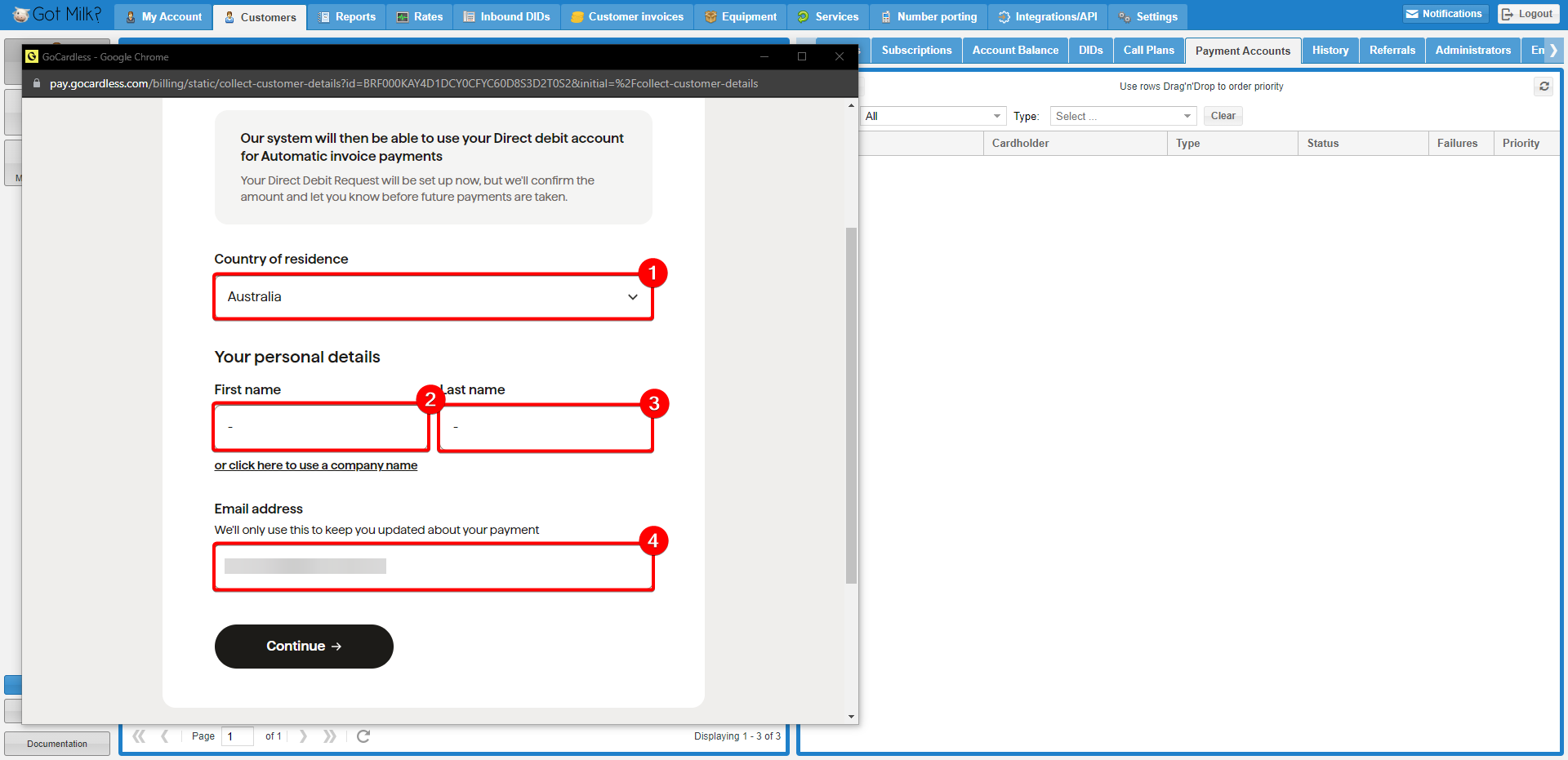Screen dimensions: 1568x760
Task: Click the Notifications button
Action: coord(1445,14)
